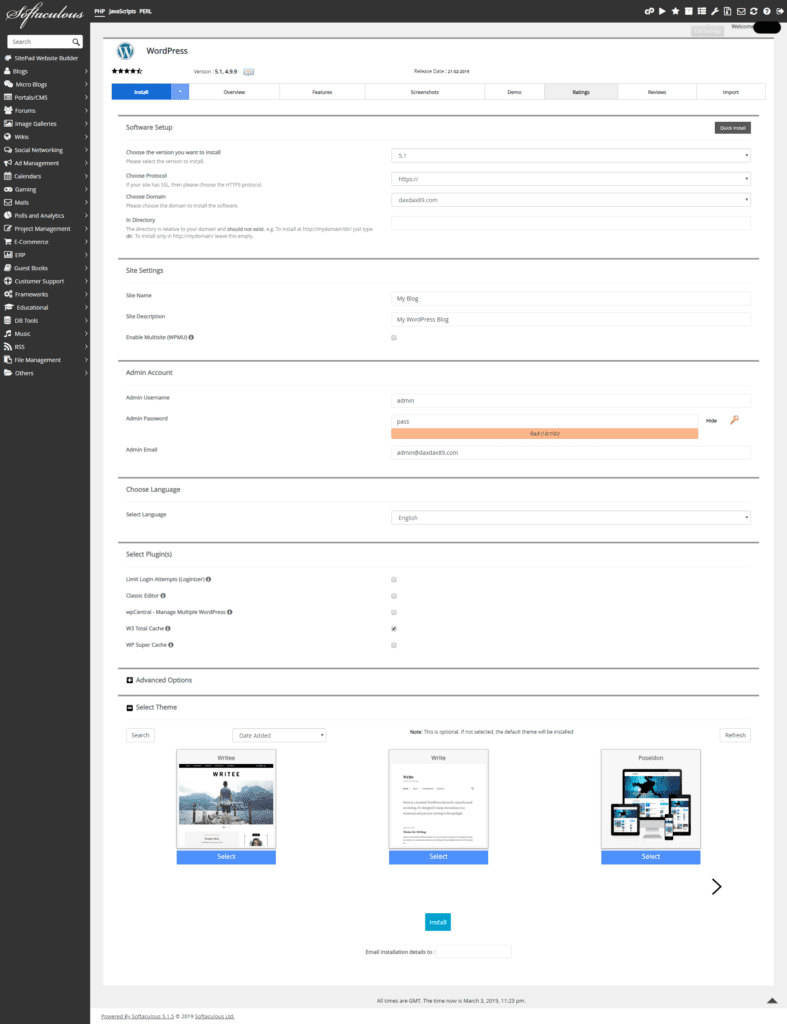Switch to the Overview tab

point(234,92)
